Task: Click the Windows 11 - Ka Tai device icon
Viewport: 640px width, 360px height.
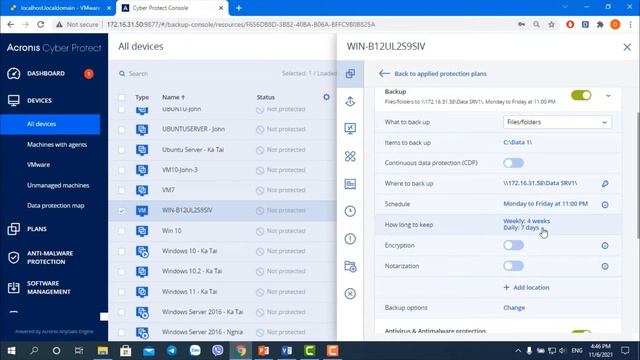Action: tap(142, 292)
